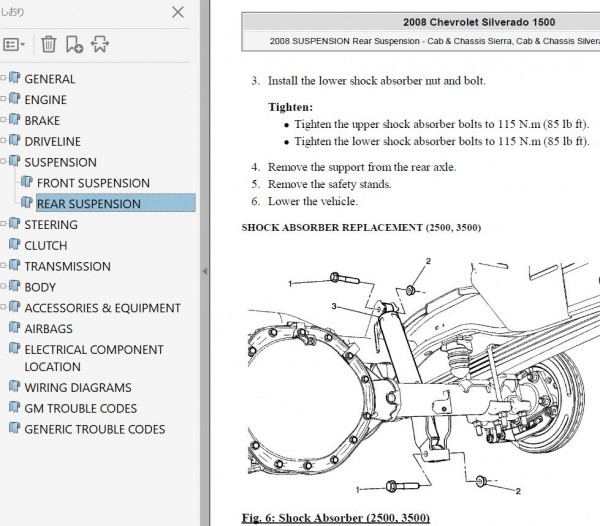Collapse the SUSPENSION bookmark
The image size is (600, 526).
tap(3, 162)
